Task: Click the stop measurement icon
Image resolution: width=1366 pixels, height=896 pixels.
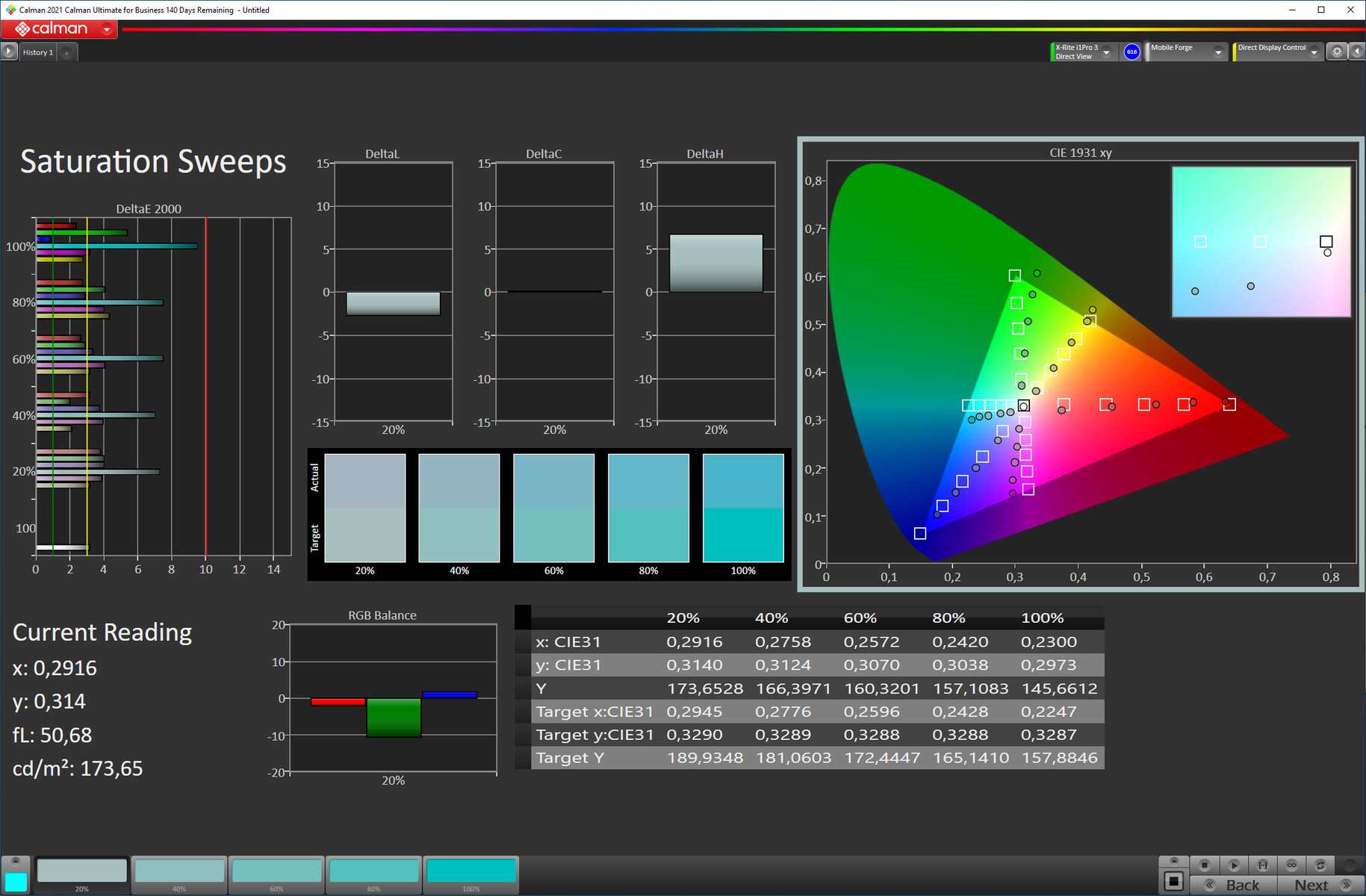Action: click(1204, 865)
